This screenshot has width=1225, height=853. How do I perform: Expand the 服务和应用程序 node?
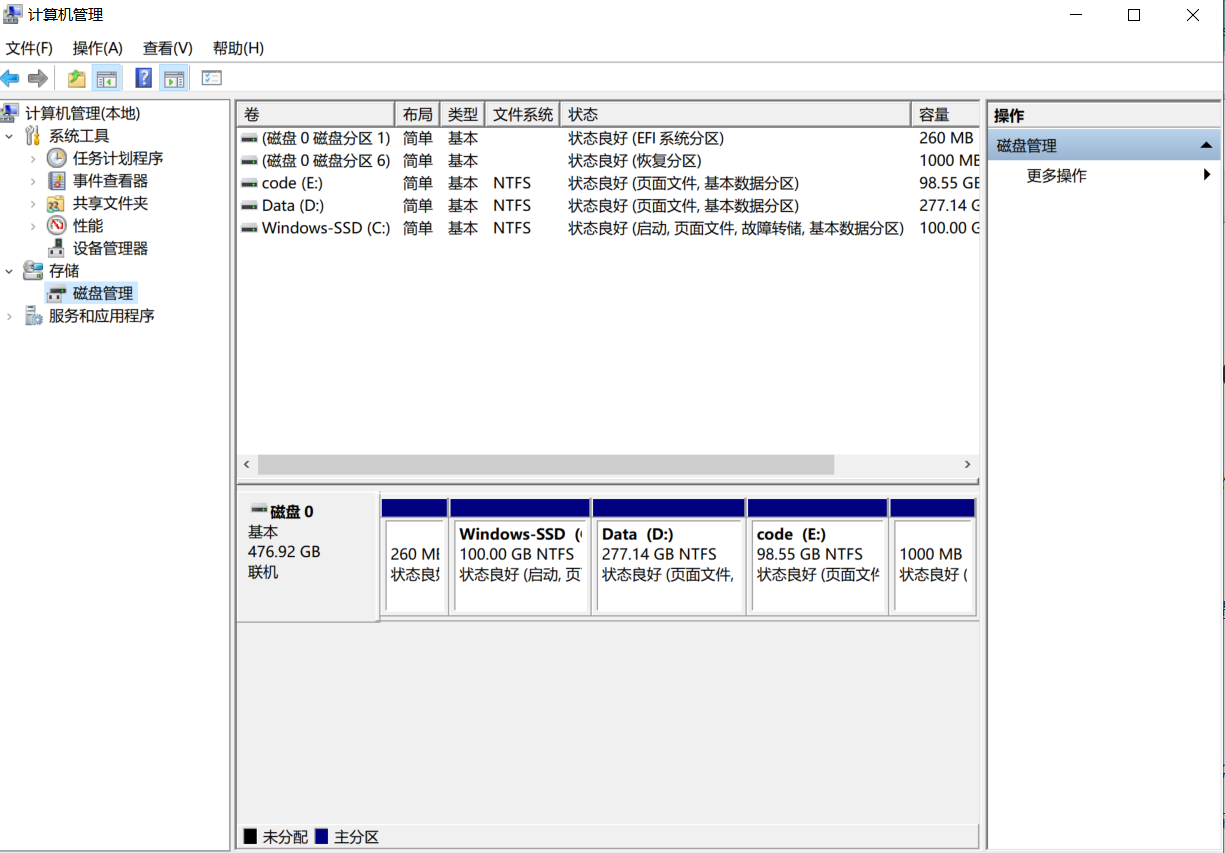[x=10, y=316]
